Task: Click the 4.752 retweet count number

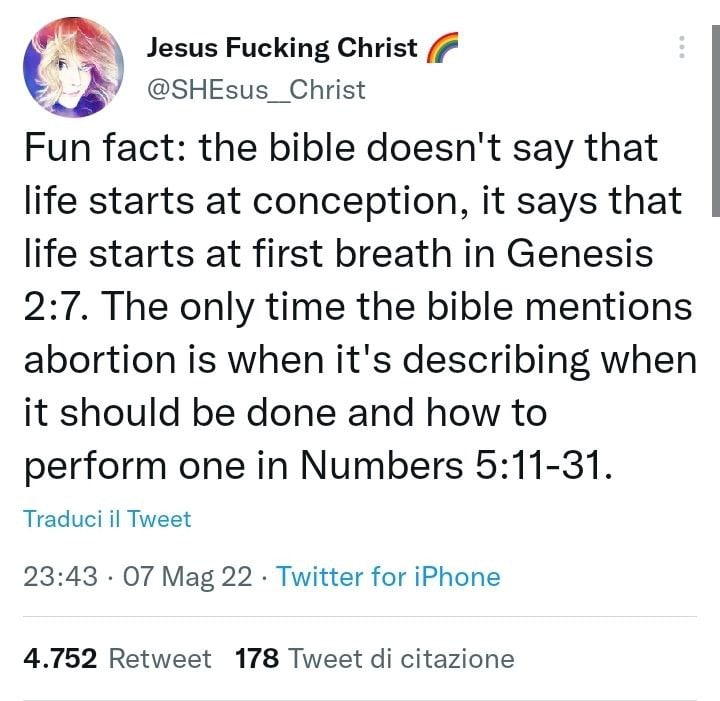Action: tap(60, 658)
